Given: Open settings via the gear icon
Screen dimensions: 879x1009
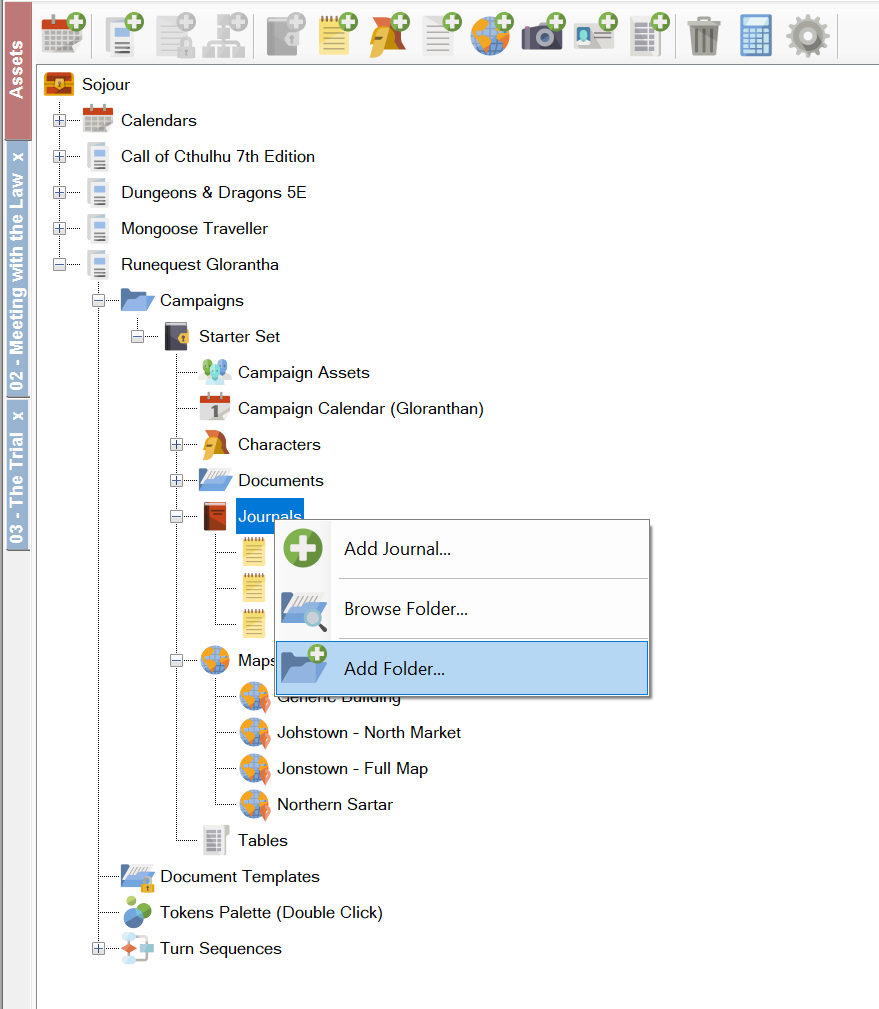Looking at the screenshot, I should [807, 36].
